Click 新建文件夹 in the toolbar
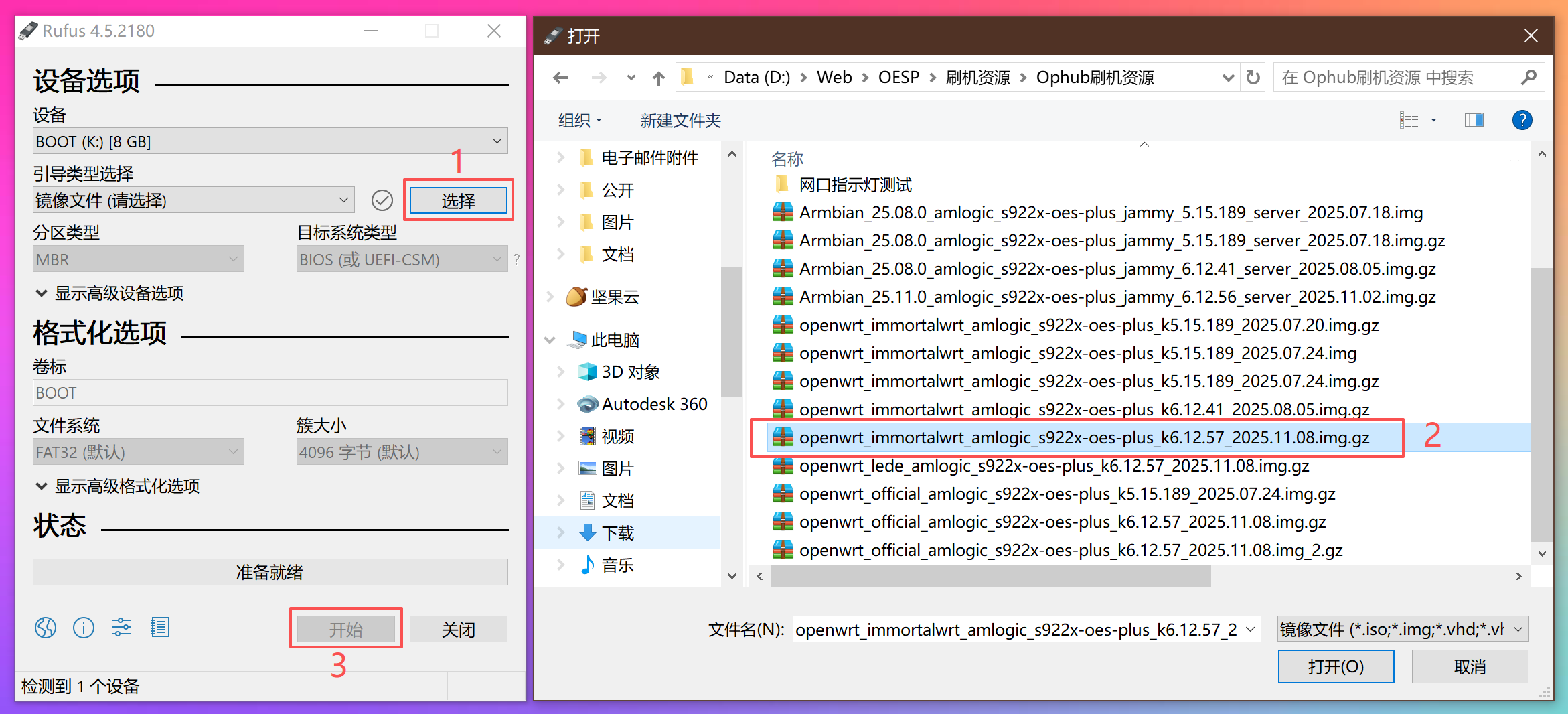 (680, 120)
